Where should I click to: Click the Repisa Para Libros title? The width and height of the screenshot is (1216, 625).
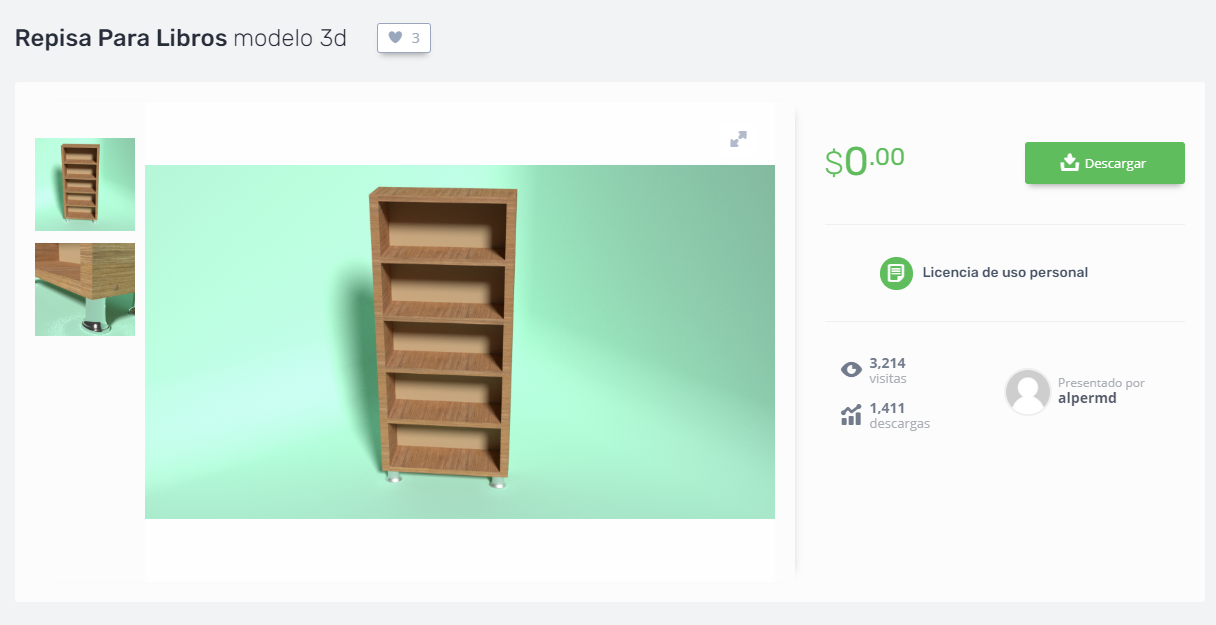pos(121,39)
